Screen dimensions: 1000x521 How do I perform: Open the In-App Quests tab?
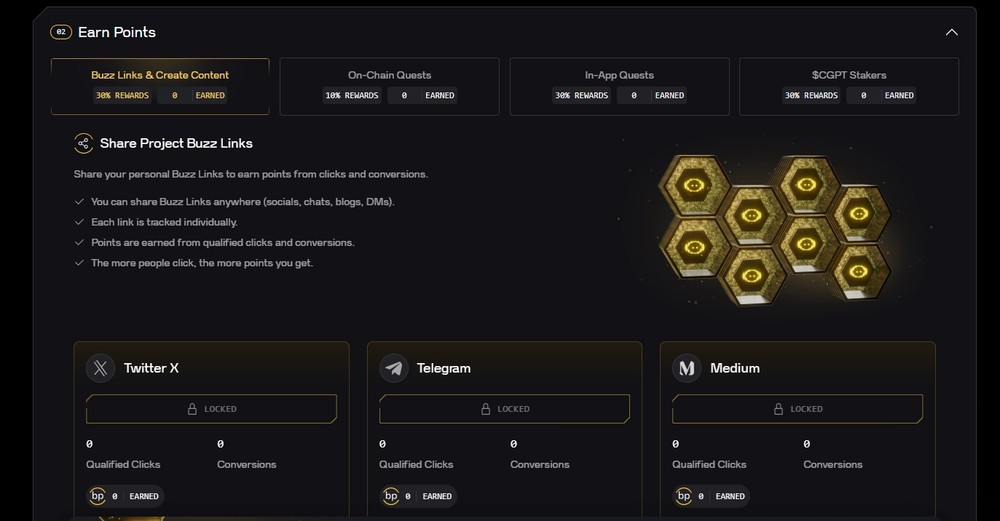(619, 86)
